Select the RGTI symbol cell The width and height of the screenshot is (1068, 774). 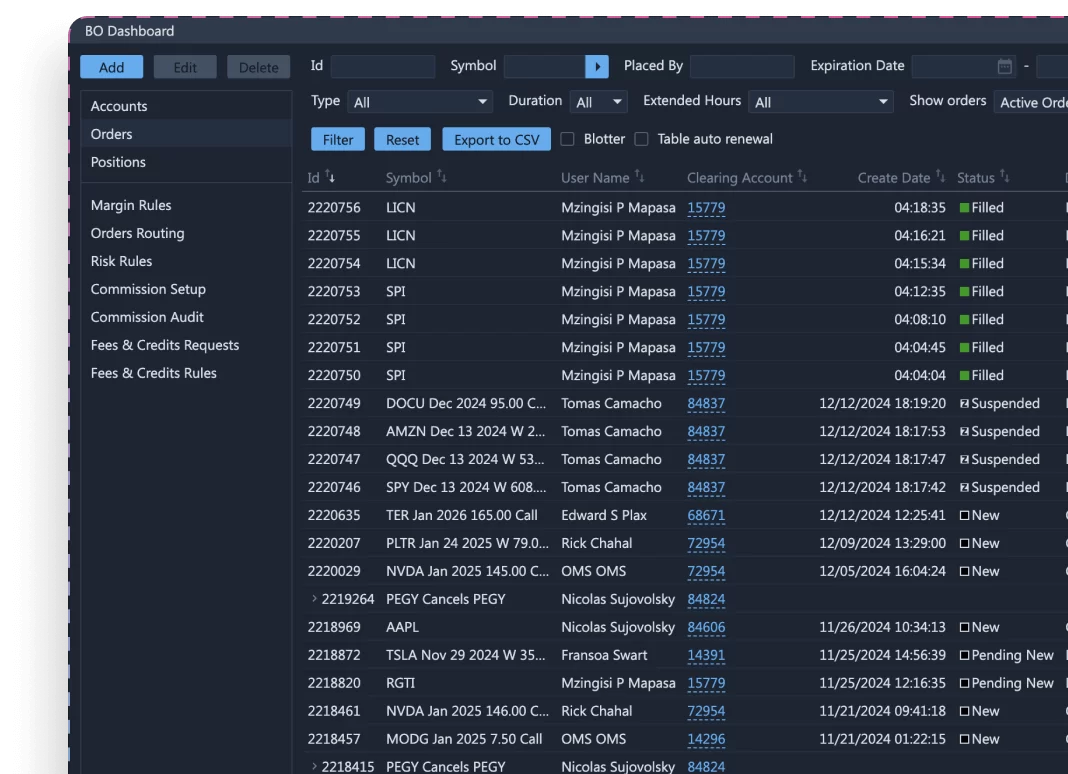point(400,683)
